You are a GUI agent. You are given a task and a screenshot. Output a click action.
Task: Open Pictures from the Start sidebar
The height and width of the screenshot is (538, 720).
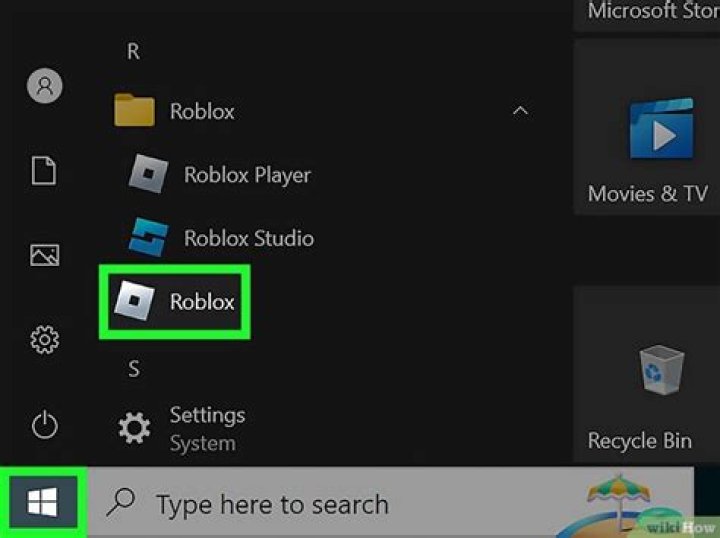(45, 255)
